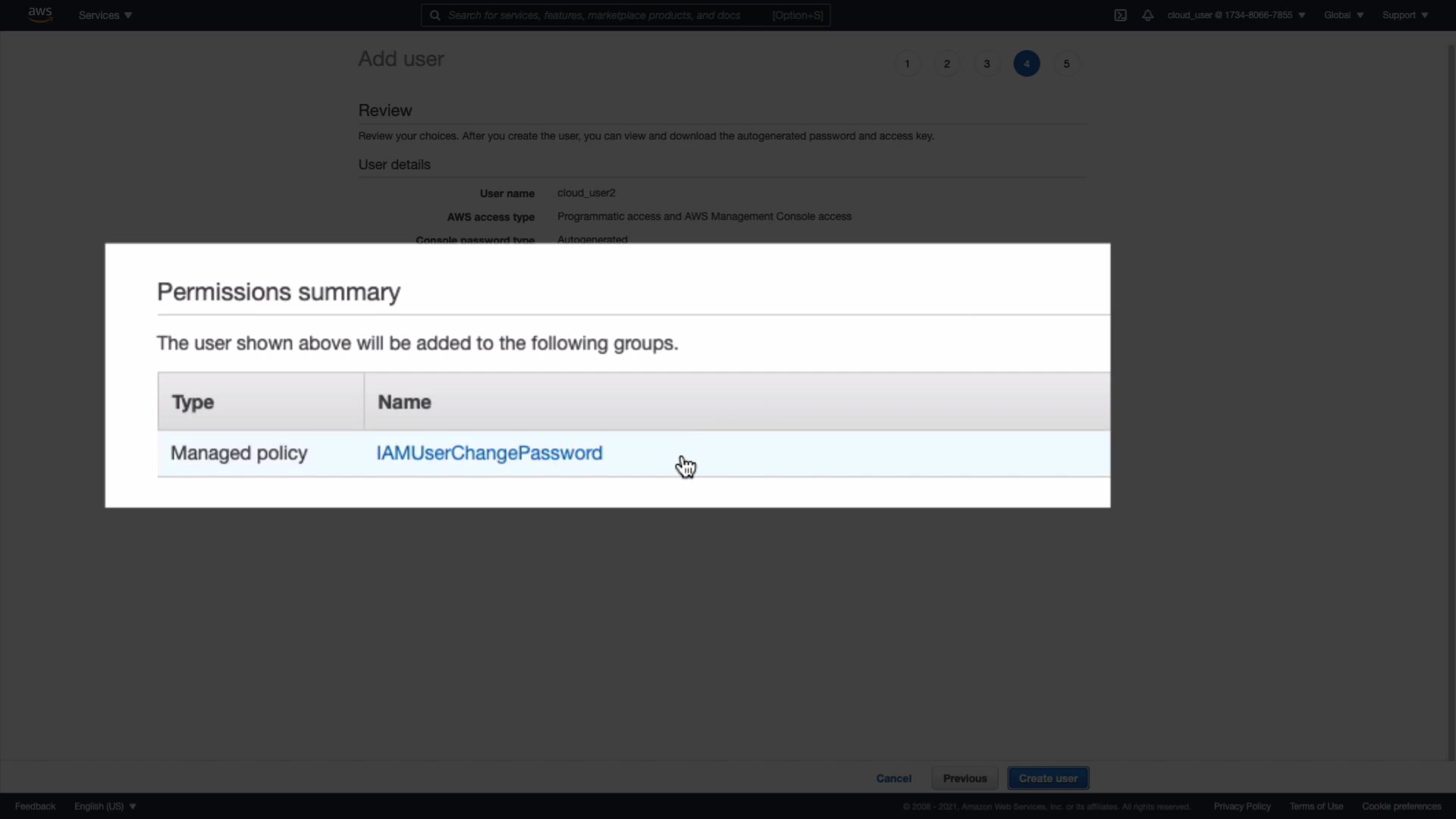Screen dimensions: 1456x819
Task: Go to wizard step 3 circle
Action: pyautogui.click(x=987, y=64)
